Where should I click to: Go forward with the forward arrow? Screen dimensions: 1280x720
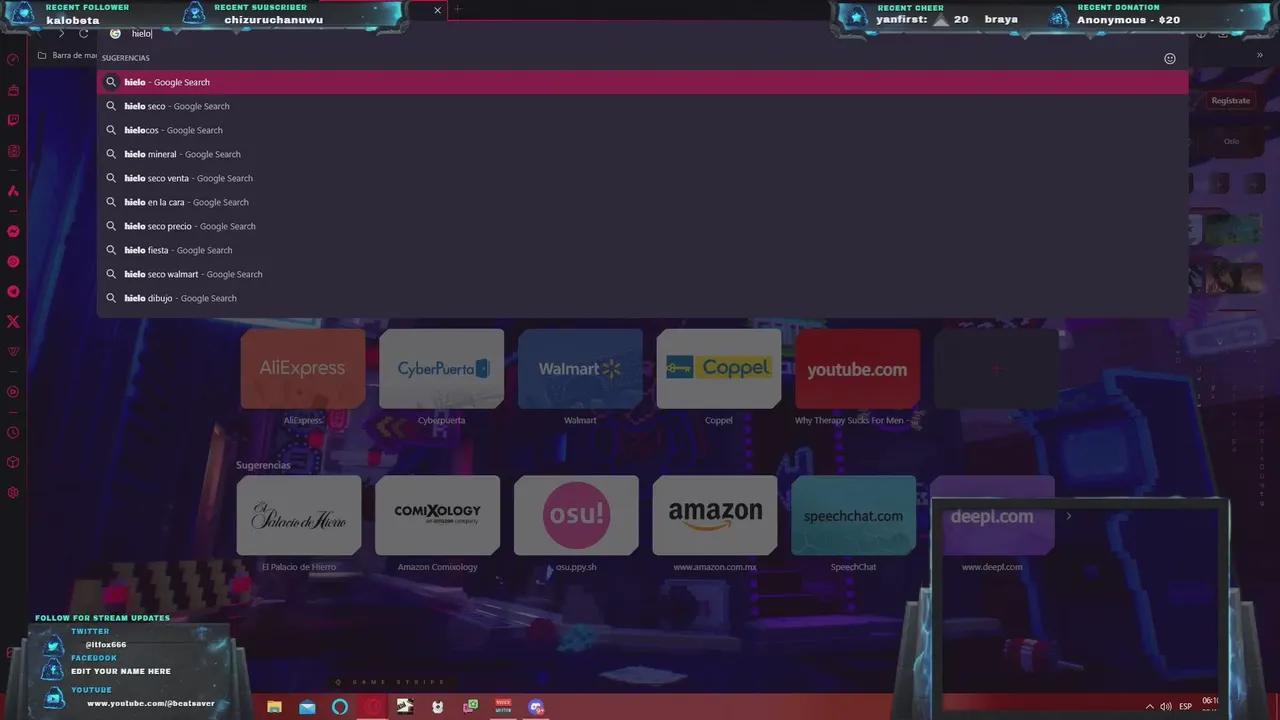pos(61,34)
